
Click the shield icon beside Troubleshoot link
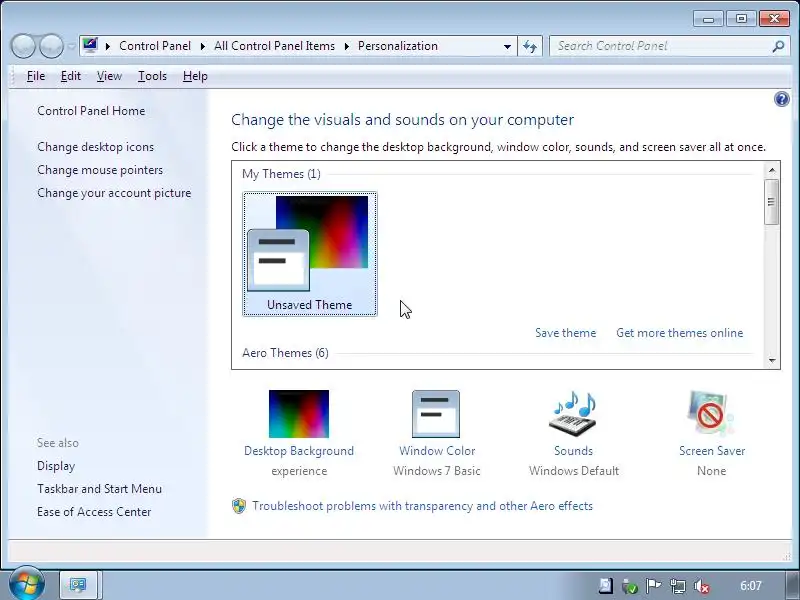point(239,506)
